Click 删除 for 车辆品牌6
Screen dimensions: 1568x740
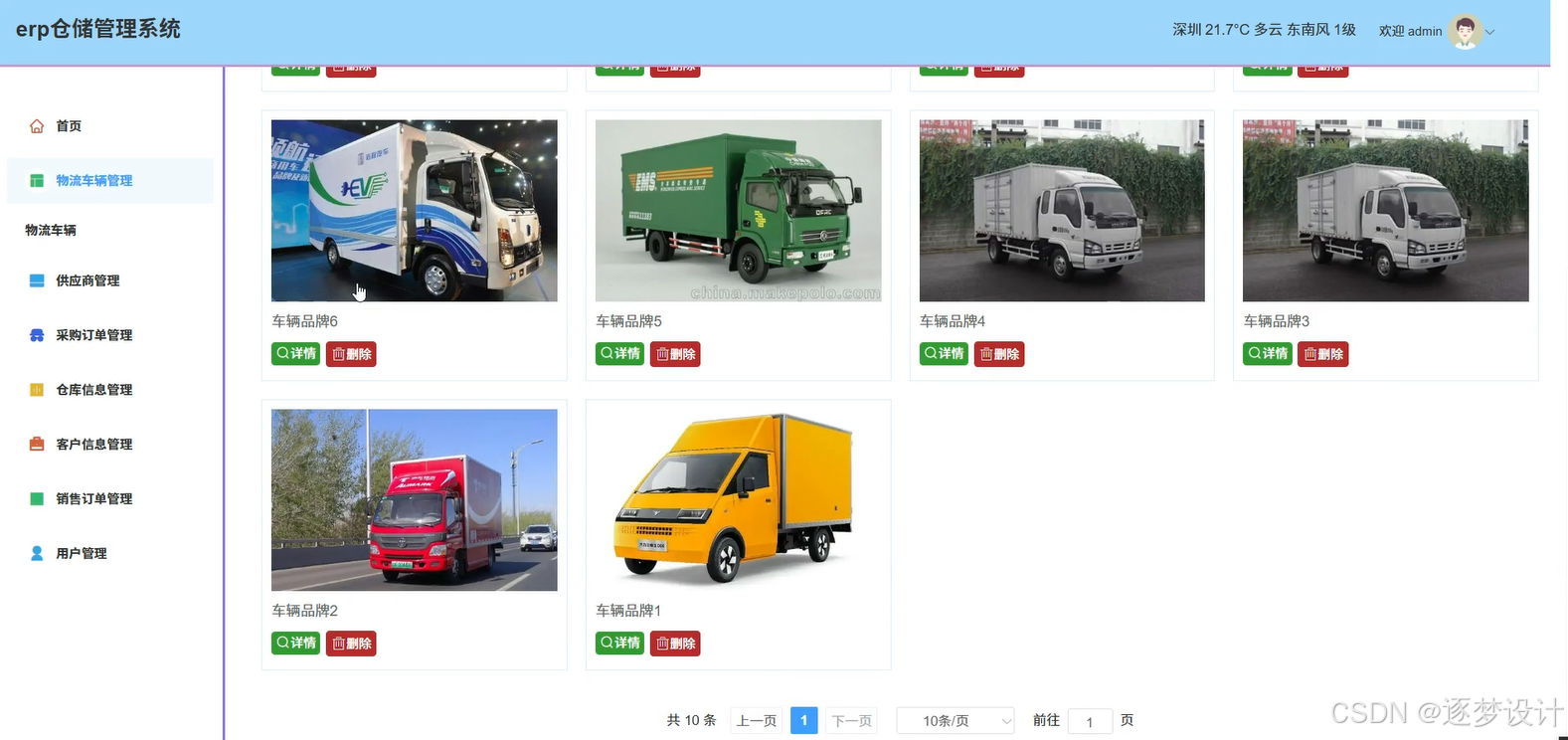click(351, 354)
